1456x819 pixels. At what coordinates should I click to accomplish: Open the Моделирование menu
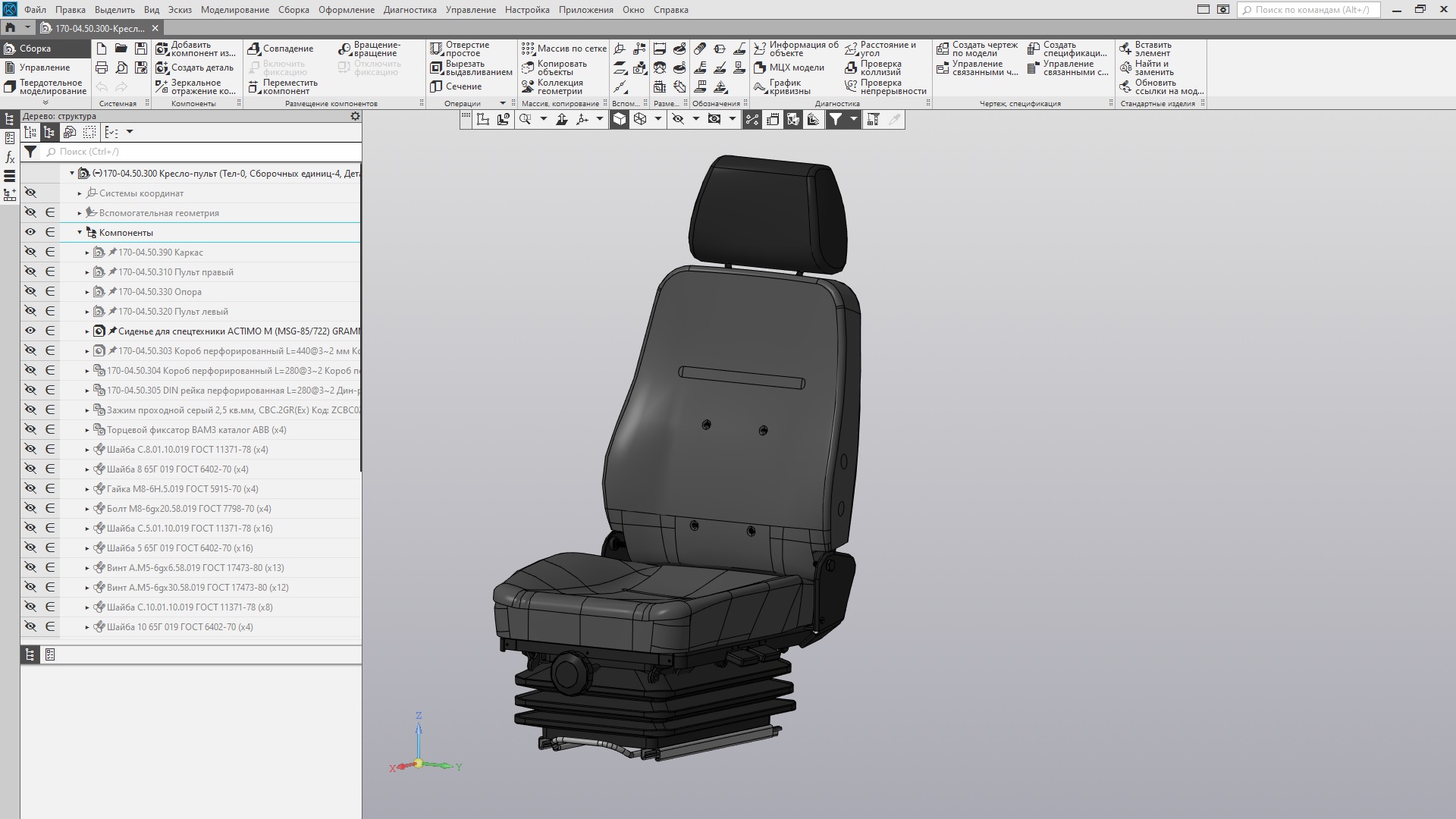click(x=234, y=10)
